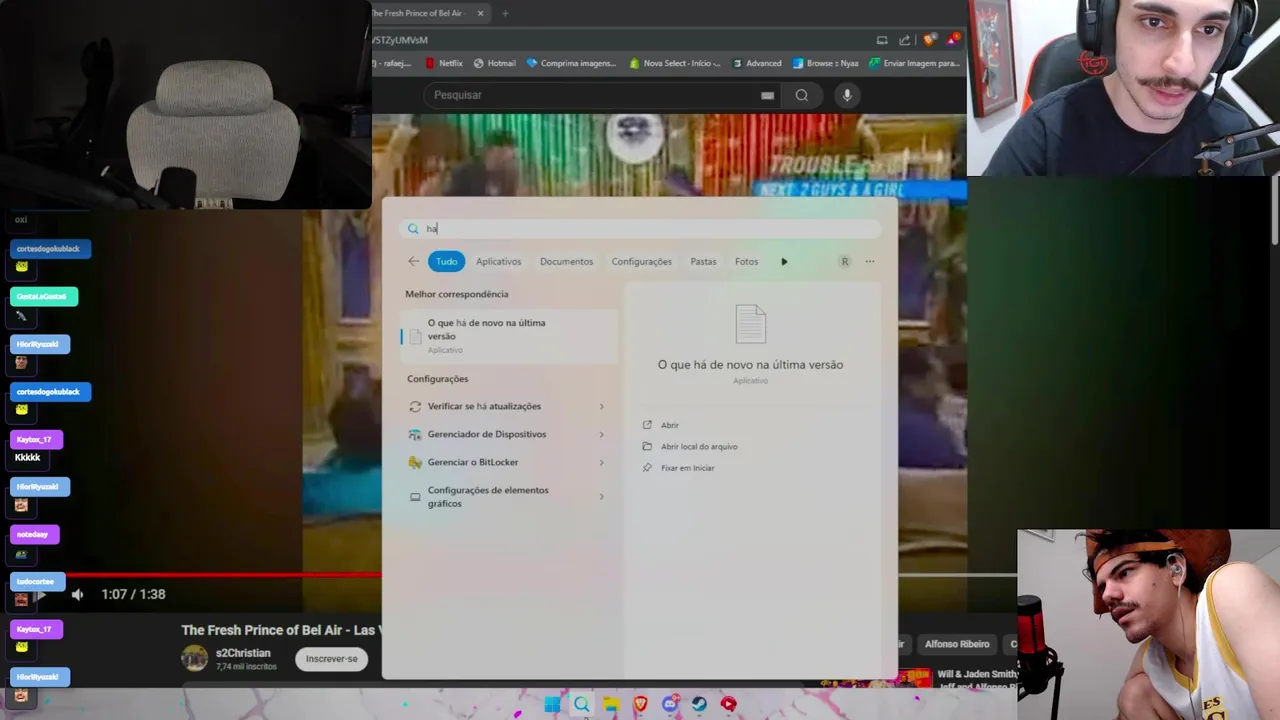The image size is (1280, 720).
Task: Open the red play-icon app in taskbar
Action: 729,704
